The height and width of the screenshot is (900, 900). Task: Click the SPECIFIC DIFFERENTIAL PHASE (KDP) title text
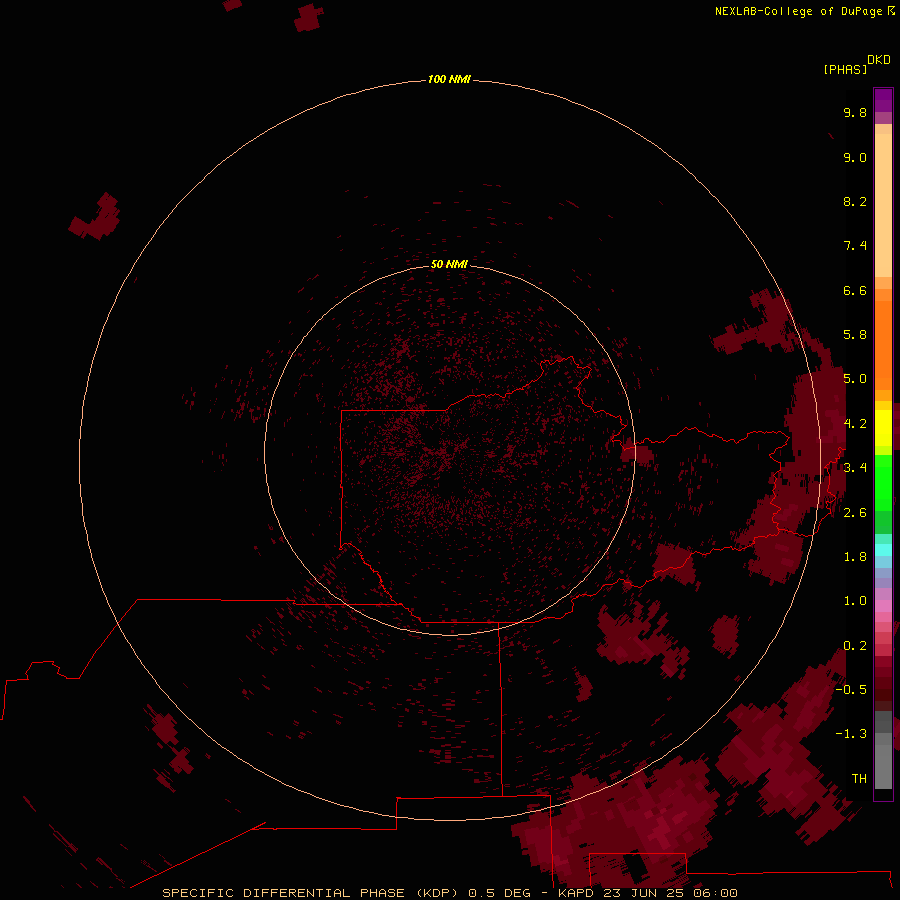tap(310, 893)
